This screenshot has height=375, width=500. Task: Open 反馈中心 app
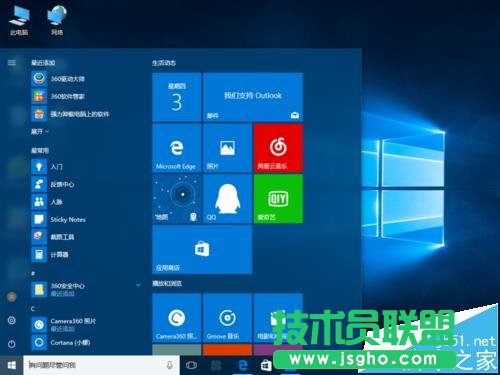53,184
